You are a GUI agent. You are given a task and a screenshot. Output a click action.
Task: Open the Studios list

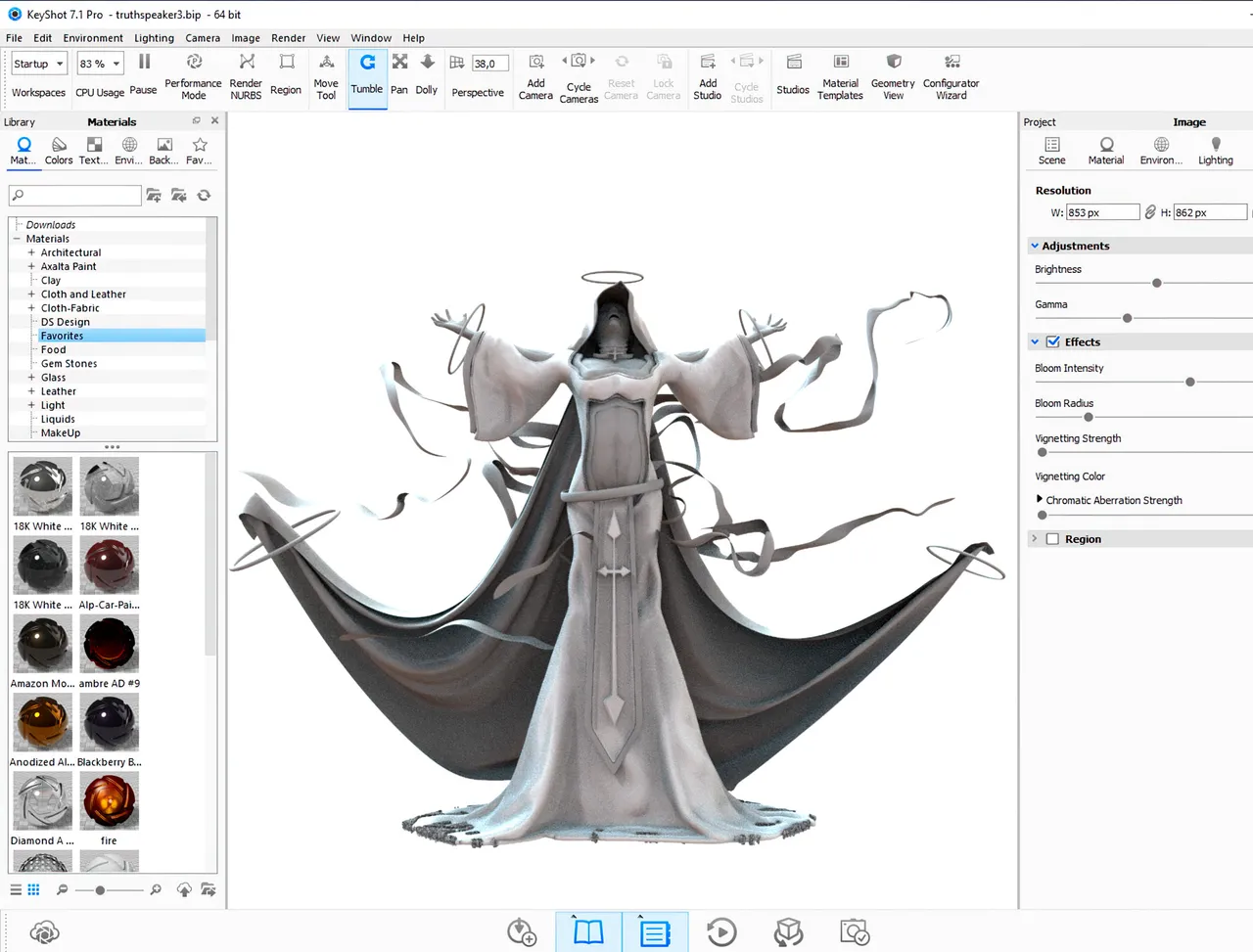[x=793, y=74]
